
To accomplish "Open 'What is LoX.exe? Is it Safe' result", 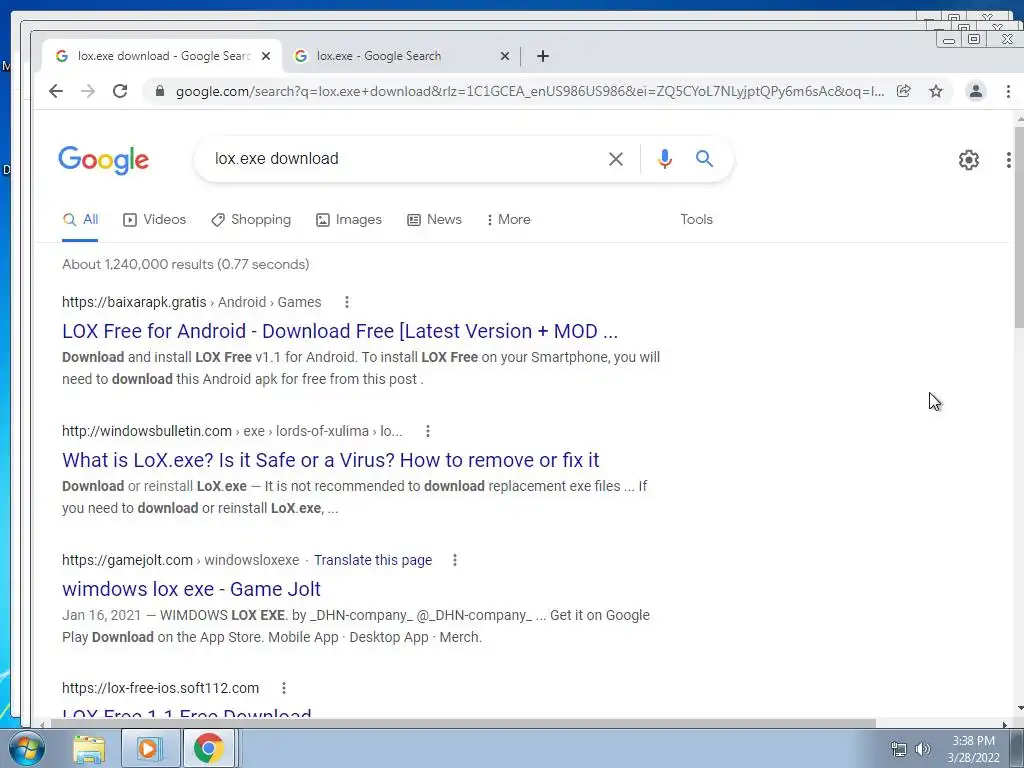I will point(330,460).
